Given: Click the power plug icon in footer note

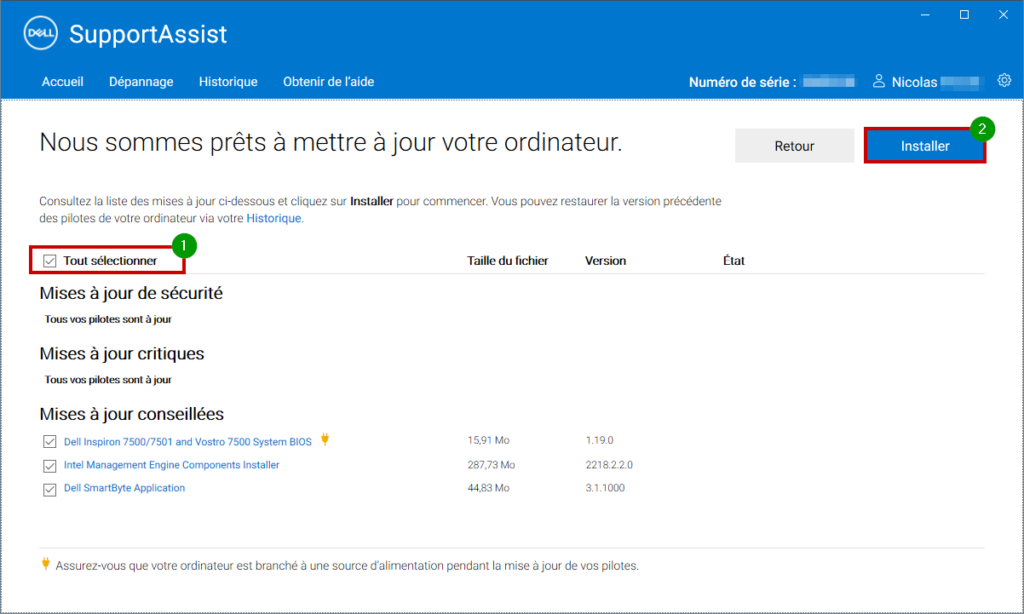Looking at the screenshot, I should coord(45,564).
